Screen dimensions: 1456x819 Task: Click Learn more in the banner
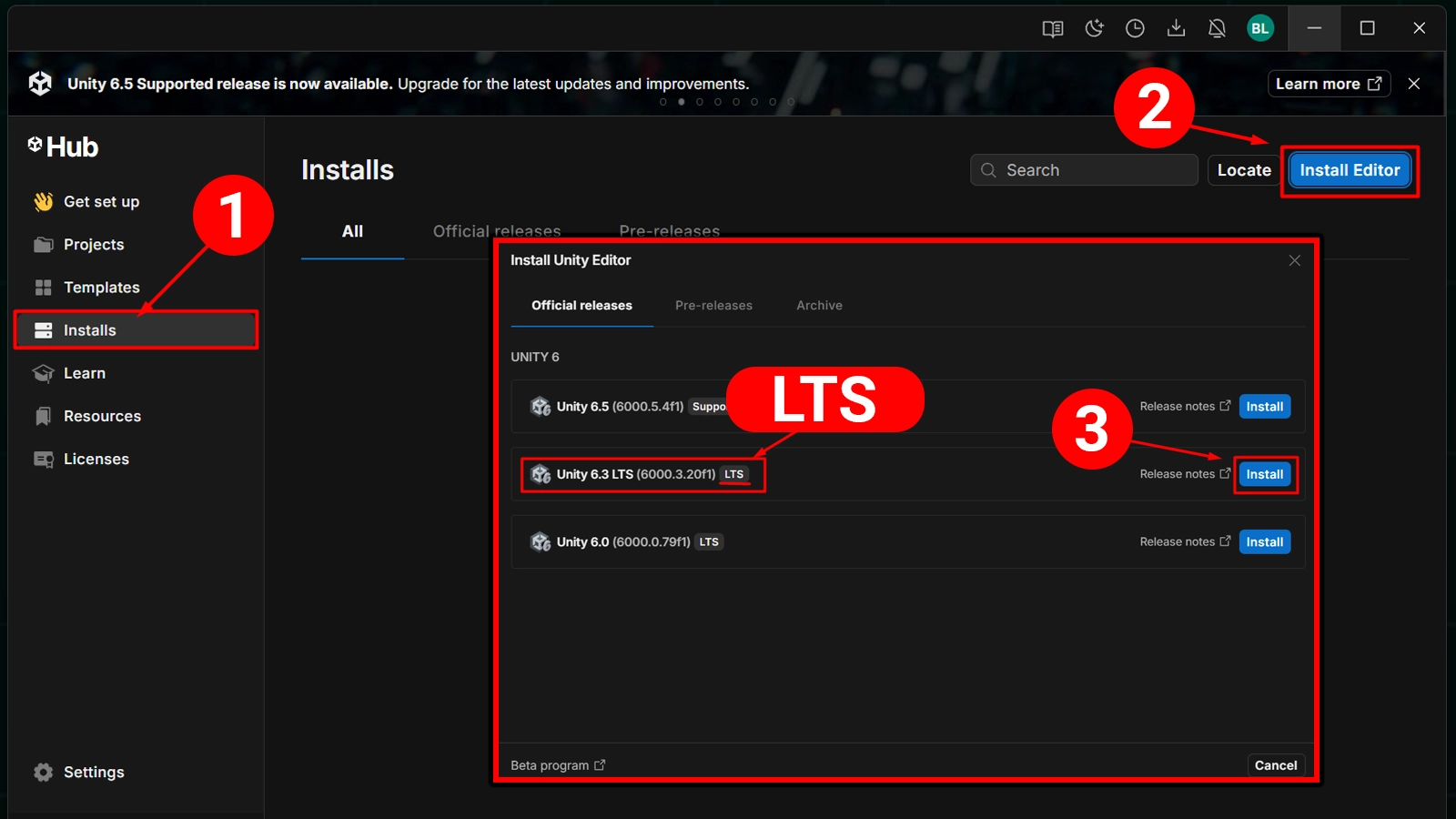(x=1329, y=84)
